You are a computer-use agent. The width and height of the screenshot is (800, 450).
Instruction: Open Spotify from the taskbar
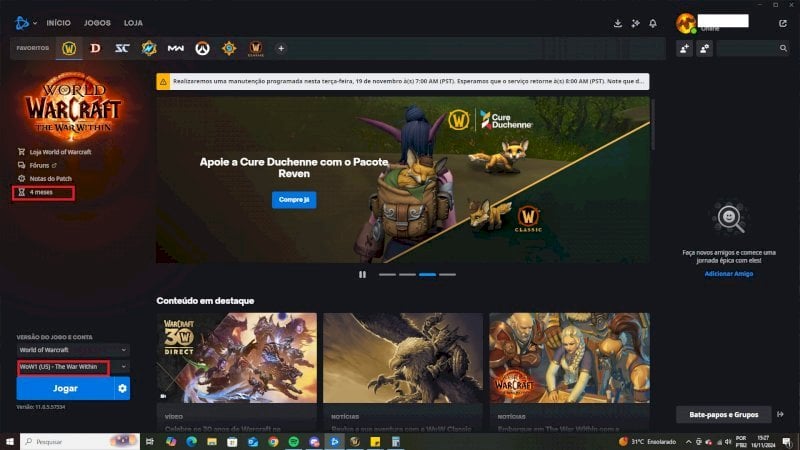pyautogui.click(x=293, y=441)
